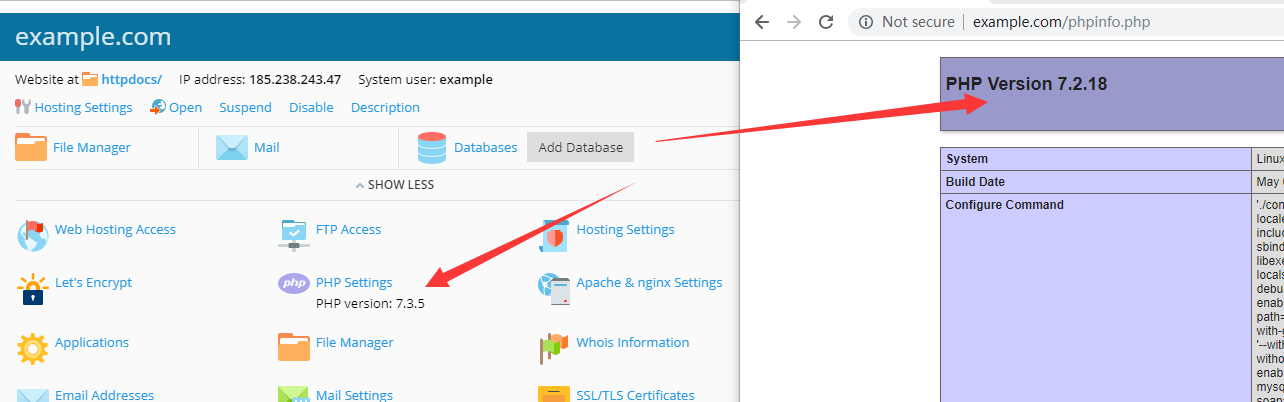The width and height of the screenshot is (1284, 402).
Task: Click the IP address 185.238.243.47
Action: [x=260, y=79]
